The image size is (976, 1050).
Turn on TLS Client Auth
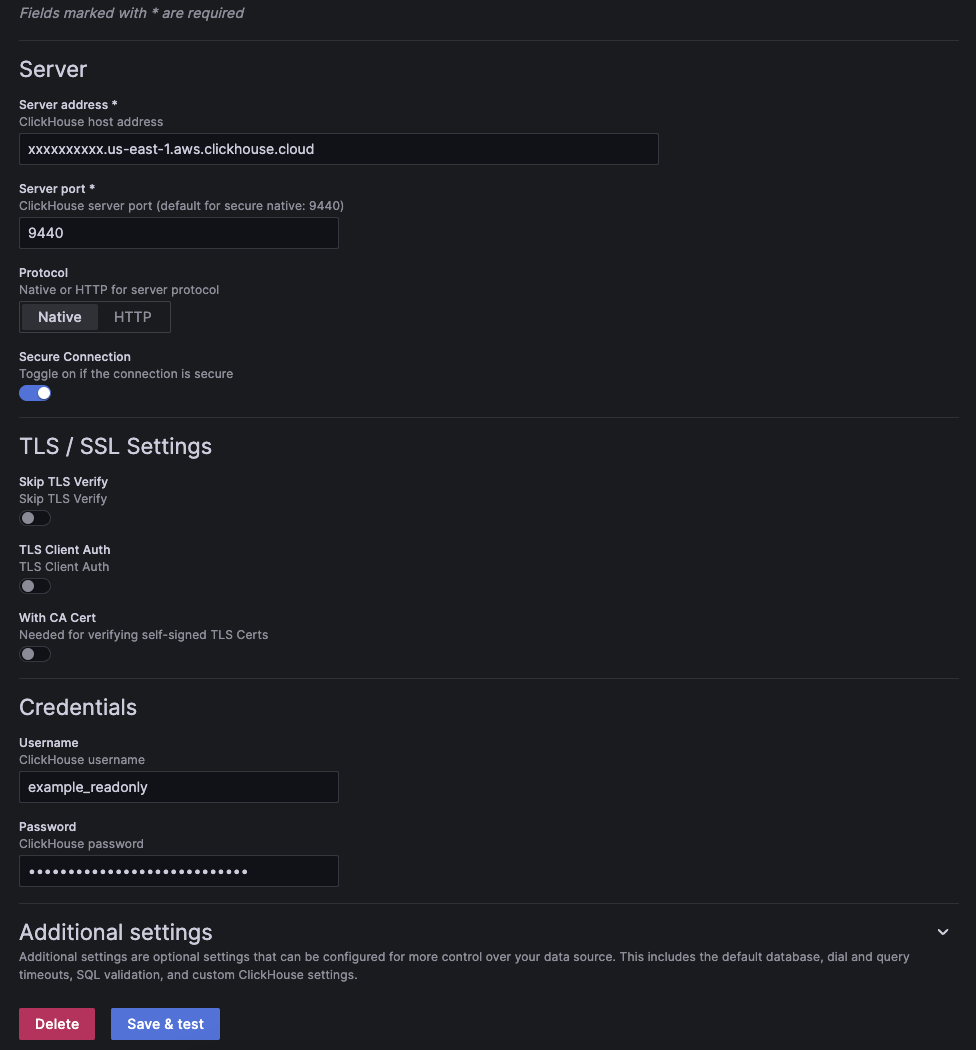tap(35, 585)
